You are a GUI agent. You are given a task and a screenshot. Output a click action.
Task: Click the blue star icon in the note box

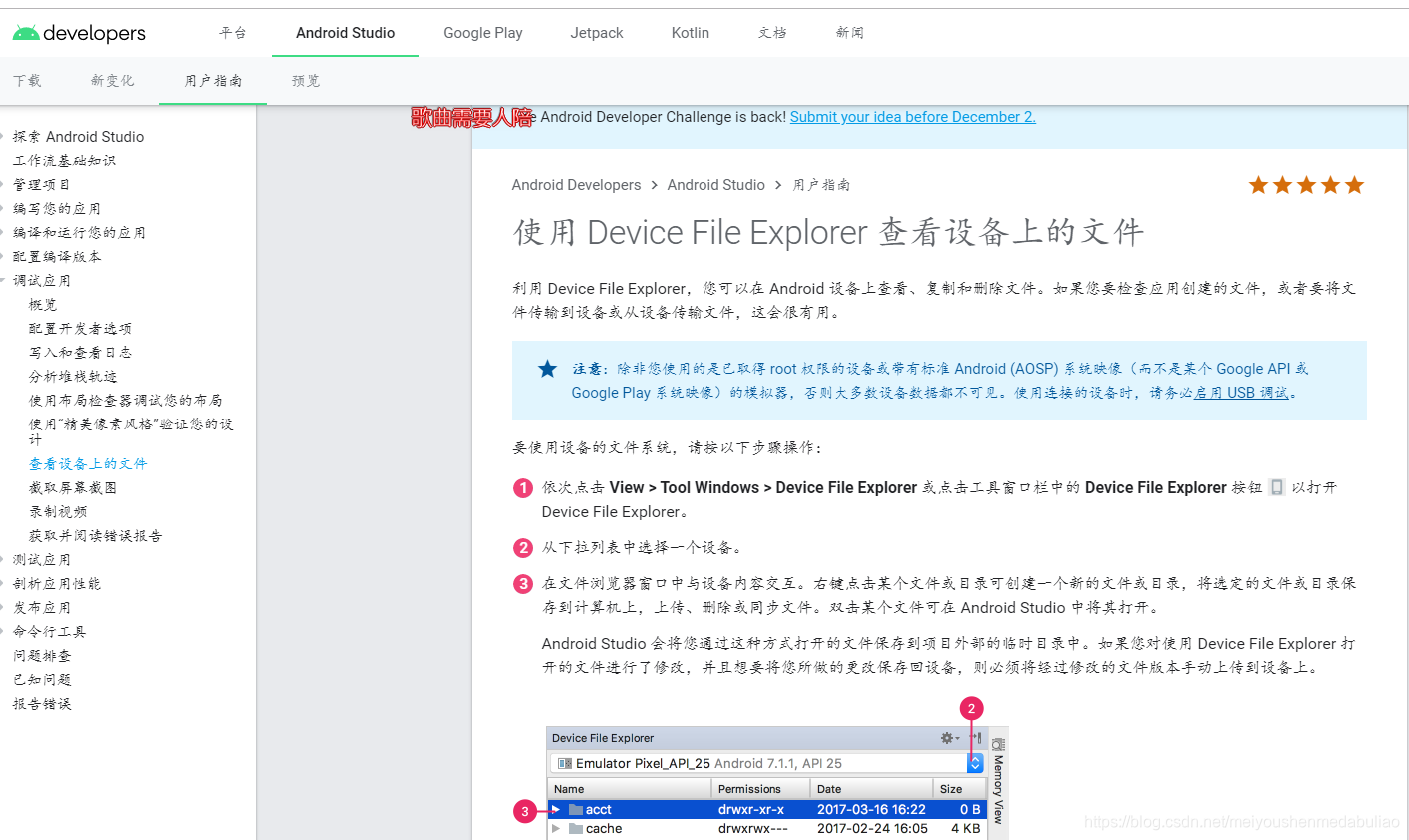pos(547,369)
